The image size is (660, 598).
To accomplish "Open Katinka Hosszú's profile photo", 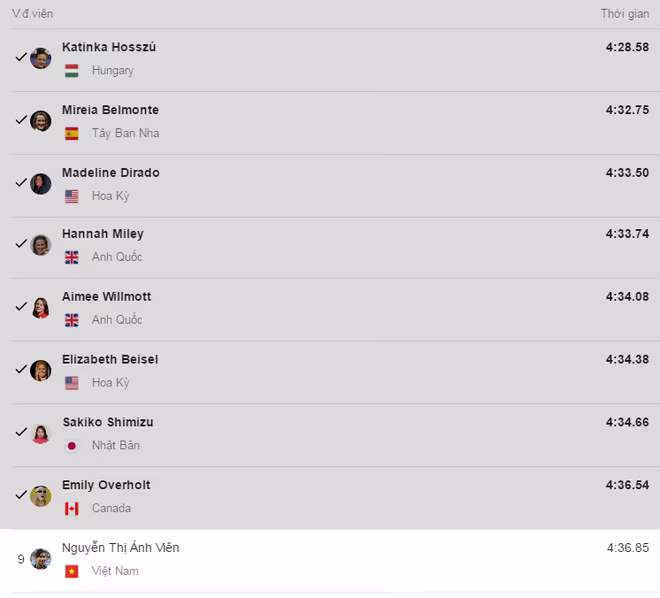I will pos(41,58).
